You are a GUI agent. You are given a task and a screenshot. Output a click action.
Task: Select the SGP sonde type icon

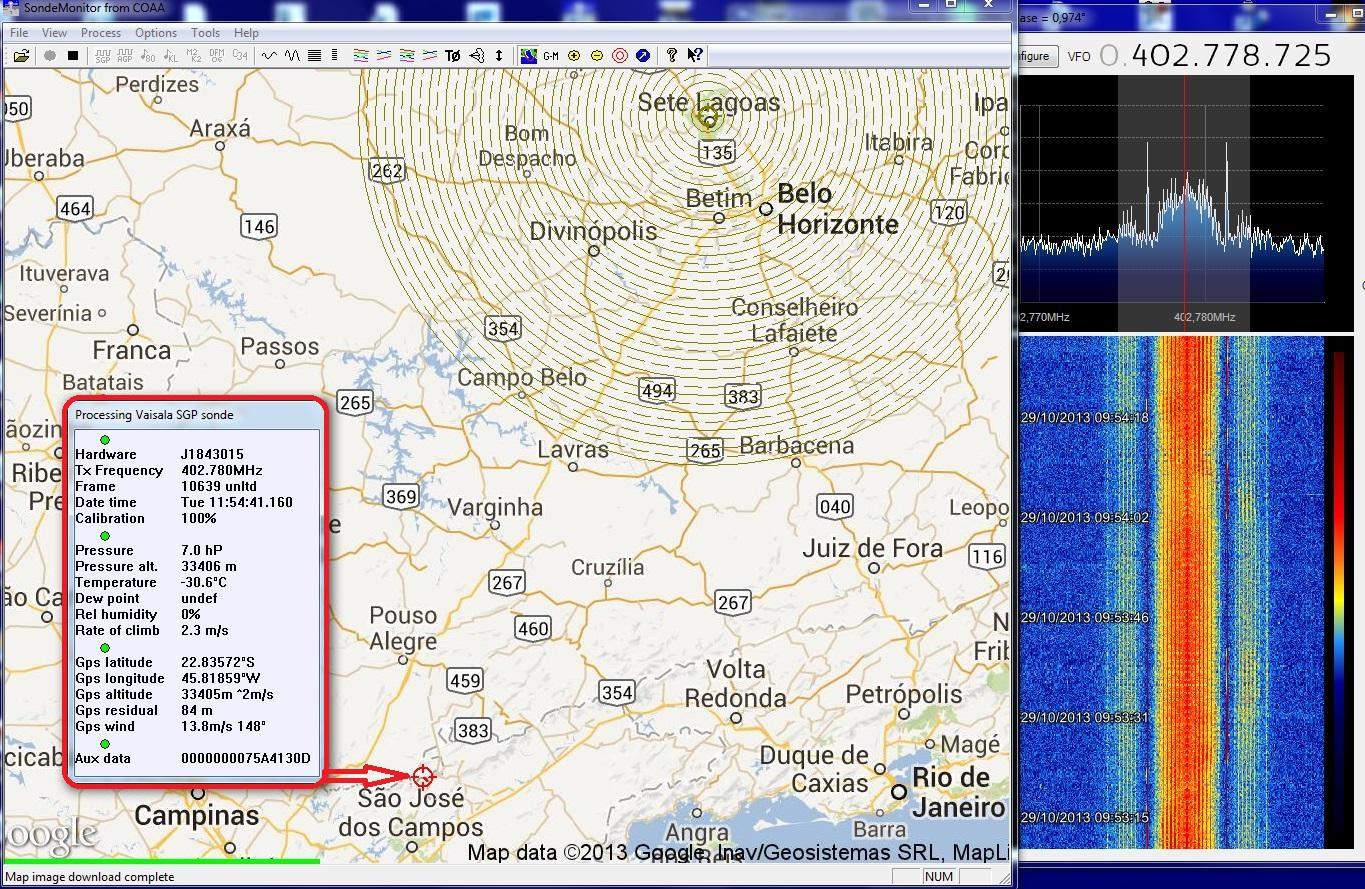(102, 56)
